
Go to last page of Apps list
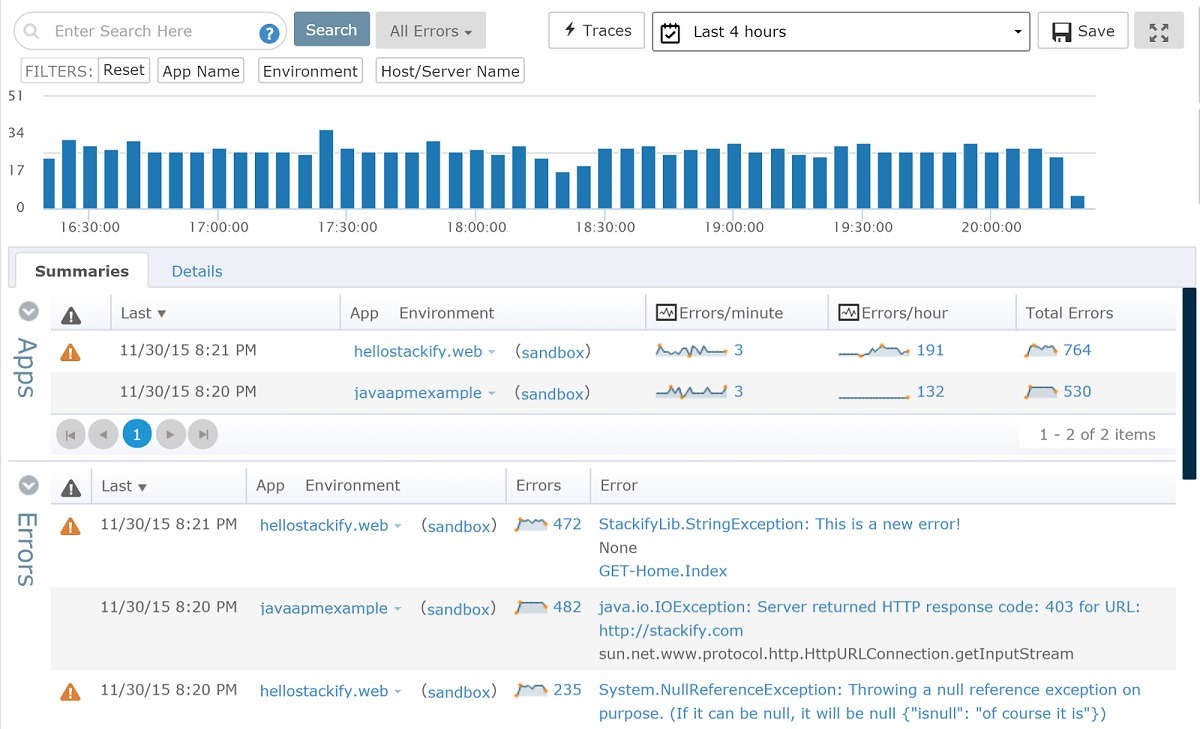(x=203, y=434)
